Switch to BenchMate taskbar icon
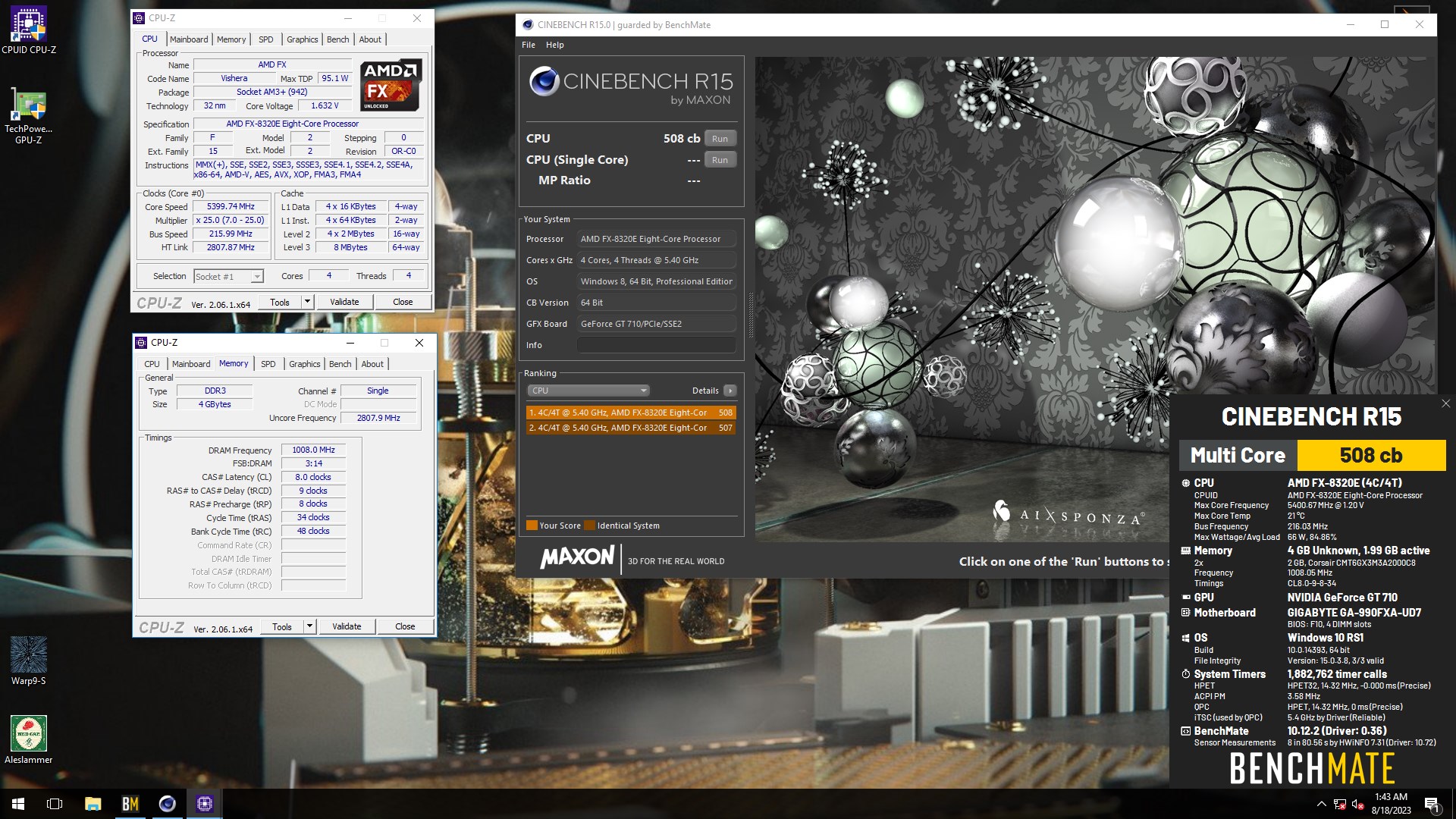Image resolution: width=1456 pixels, height=819 pixels. click(x=130, y=804)
